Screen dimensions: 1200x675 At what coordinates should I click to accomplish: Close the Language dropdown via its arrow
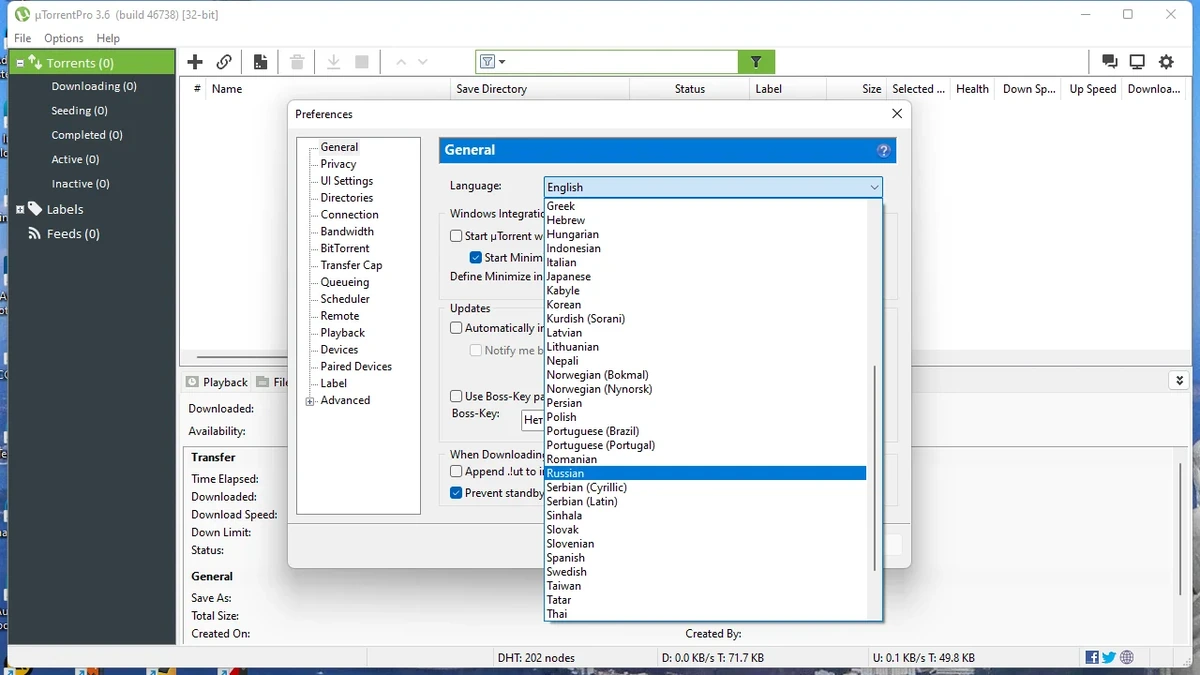coord(874,187)
